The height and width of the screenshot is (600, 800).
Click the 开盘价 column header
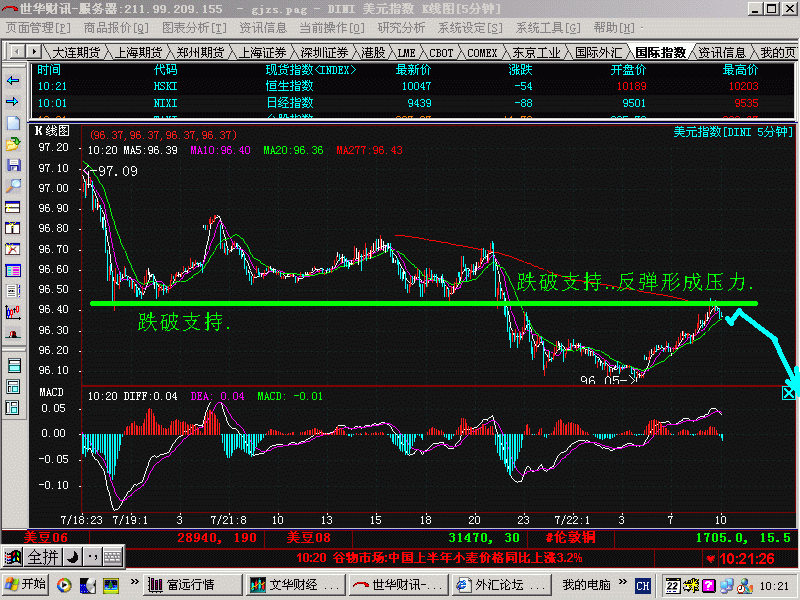[628, 70]
